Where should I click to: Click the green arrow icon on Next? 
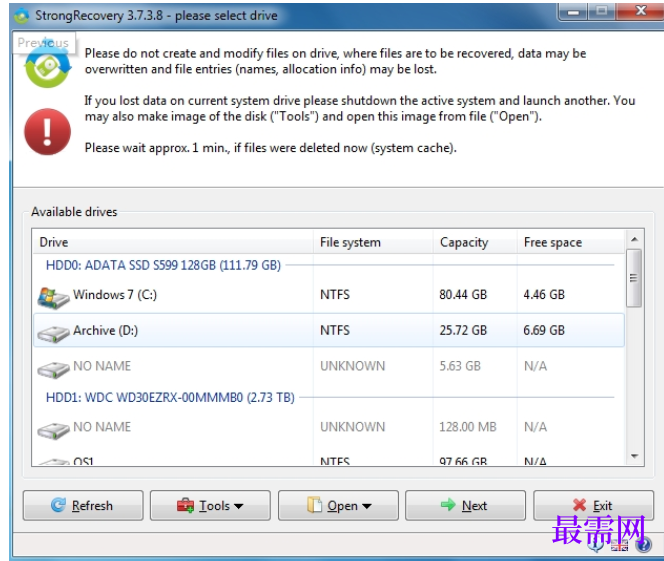[448, 504]
